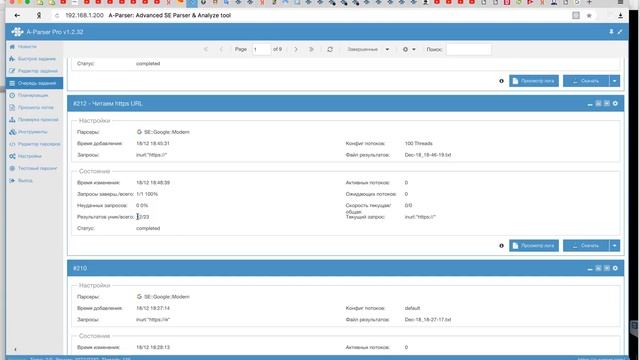This screenshot has width=640, height=360.
Task: Click Dec-18_18-46-19.txt result file name
Action: 428,155
